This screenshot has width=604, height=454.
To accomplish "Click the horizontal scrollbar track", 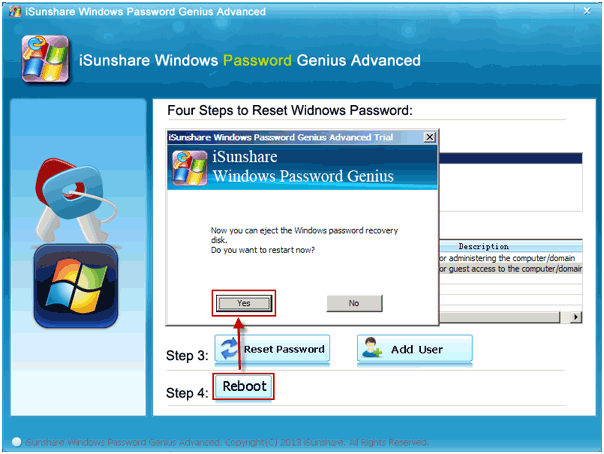I will coord(499,317).
